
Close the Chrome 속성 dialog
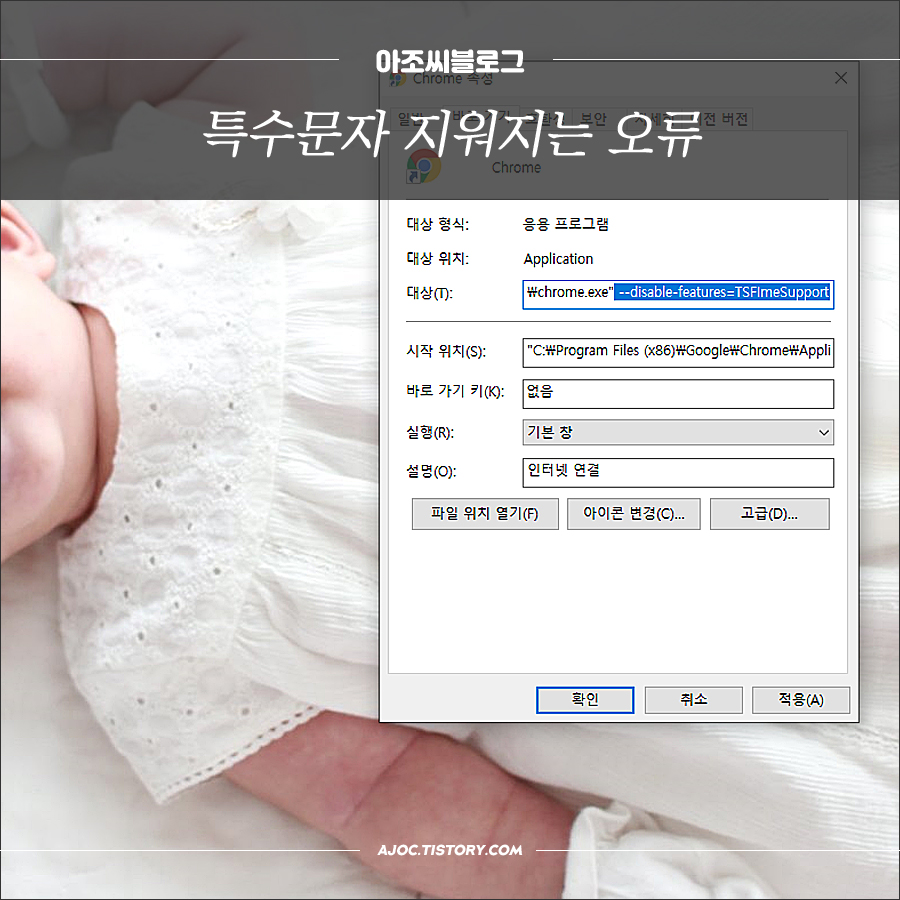click(x=841, y=77)
